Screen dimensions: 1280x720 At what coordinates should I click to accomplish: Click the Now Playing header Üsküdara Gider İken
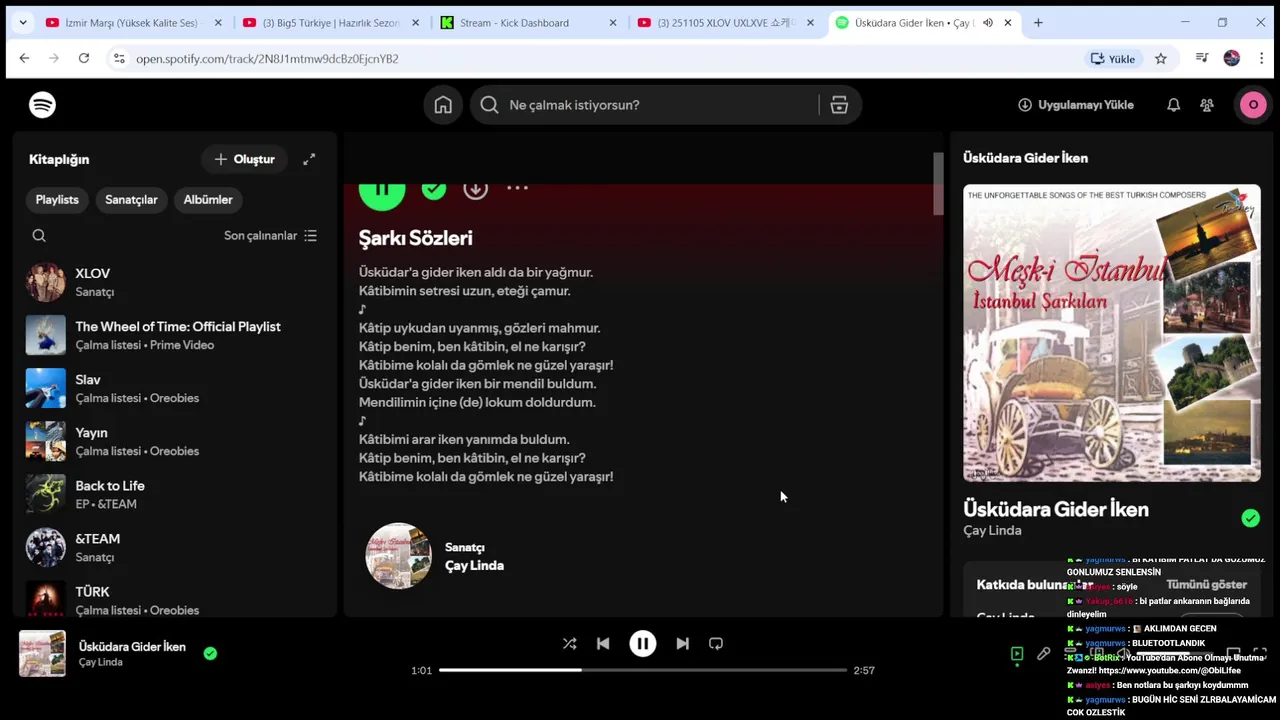click(1025, 158)
